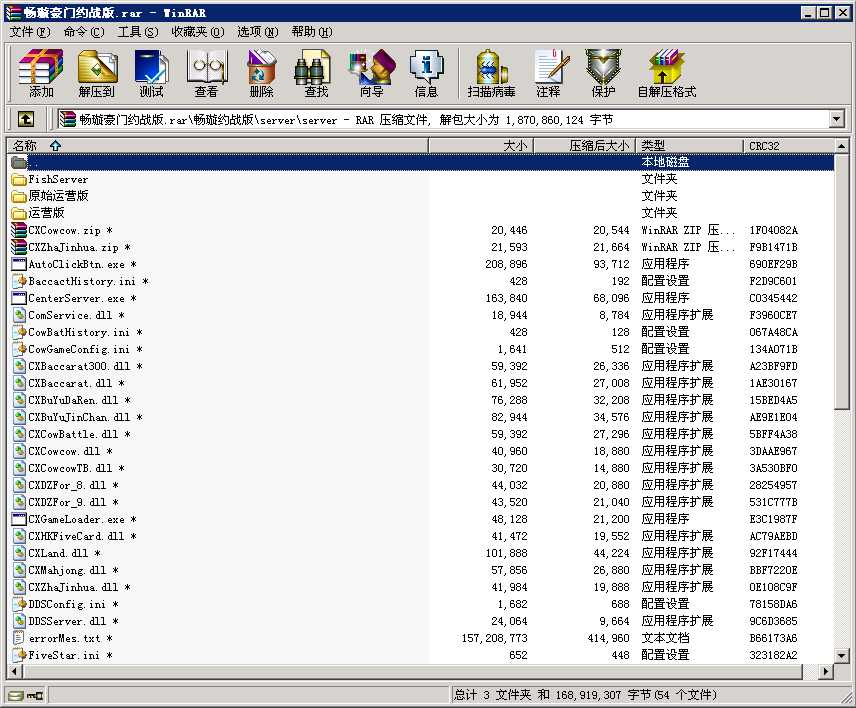Viewport: 856px width, 708px height.
Task: Select the CXZhaJinhua.zip archive icon
Action: 19,247
